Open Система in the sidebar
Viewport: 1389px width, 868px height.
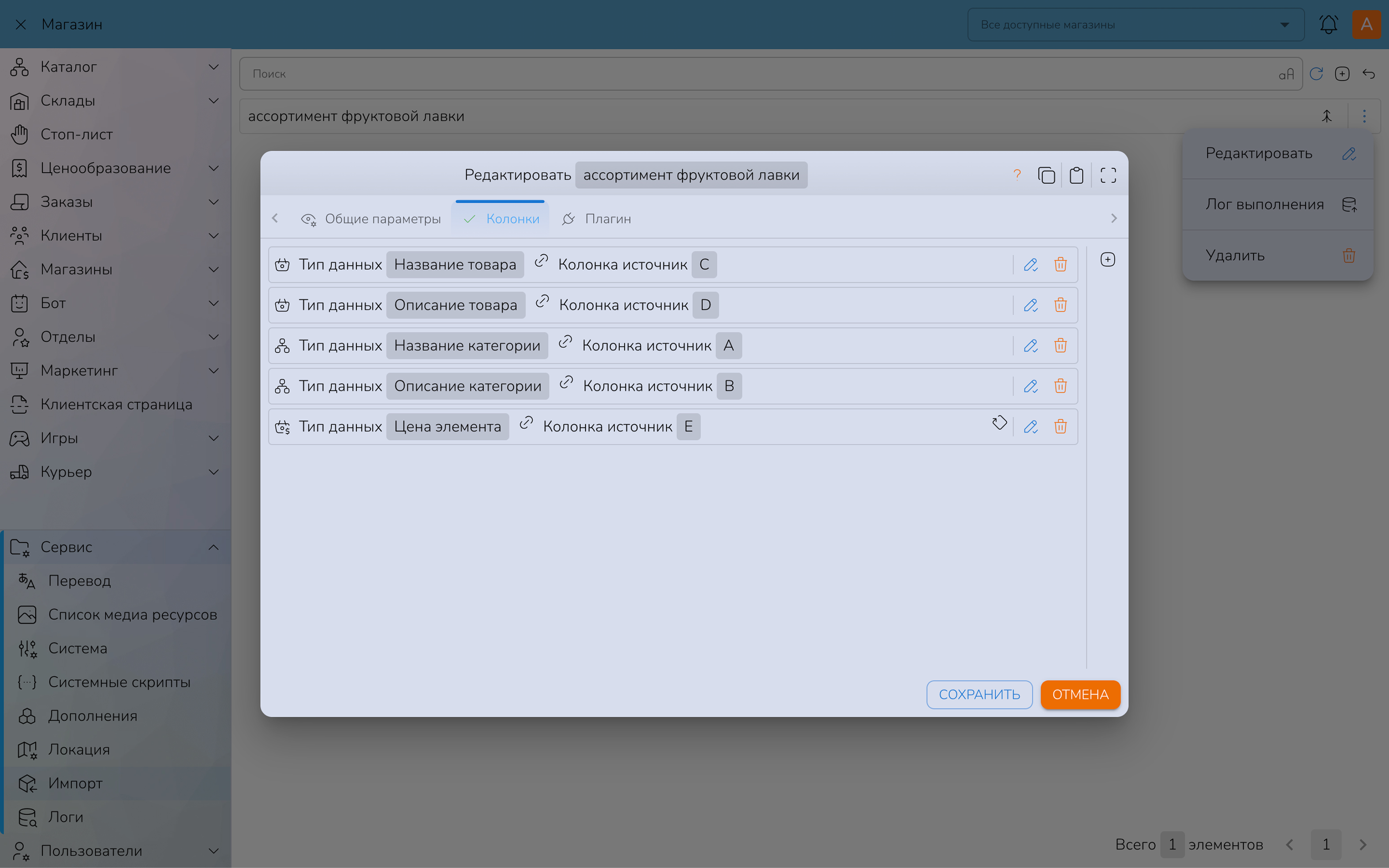(118, 649)
